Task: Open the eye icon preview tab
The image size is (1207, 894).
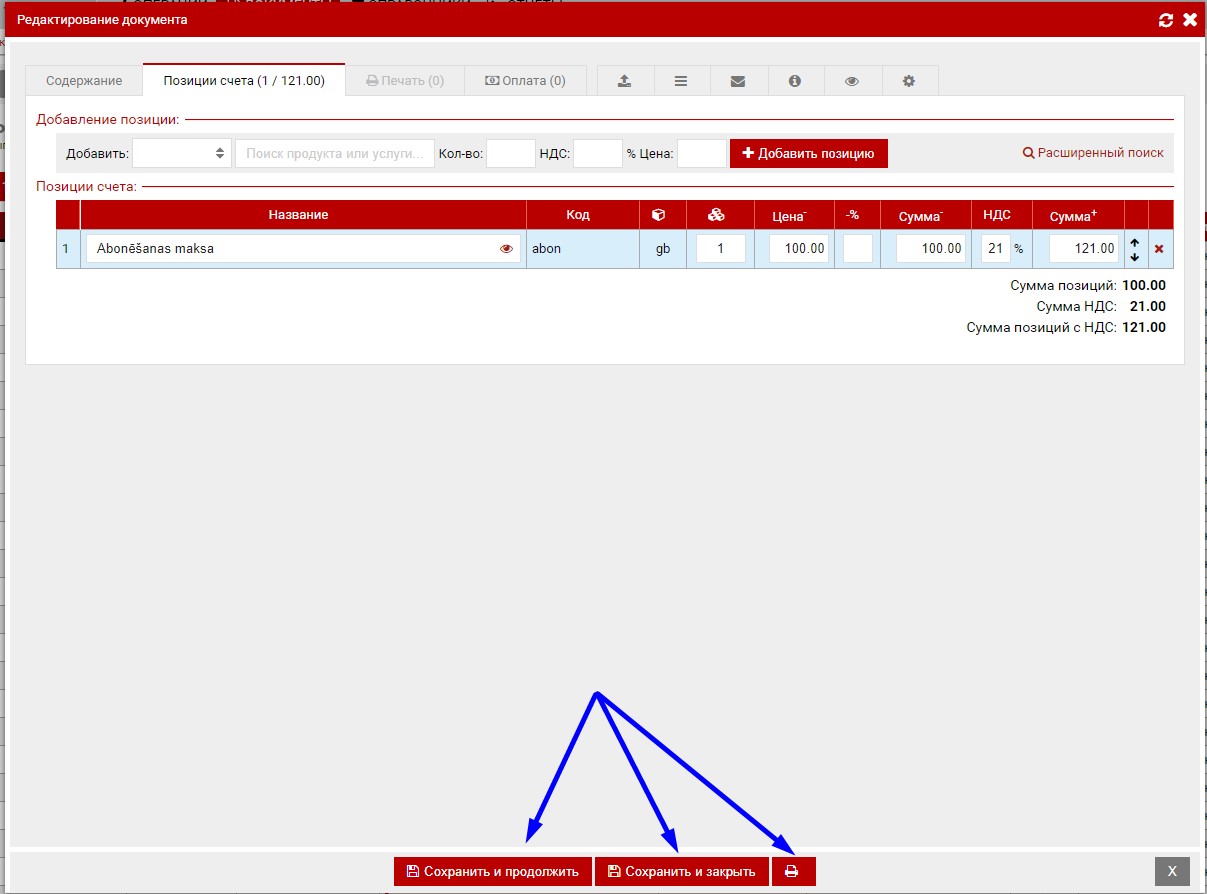Action: (x=852, y=81)
